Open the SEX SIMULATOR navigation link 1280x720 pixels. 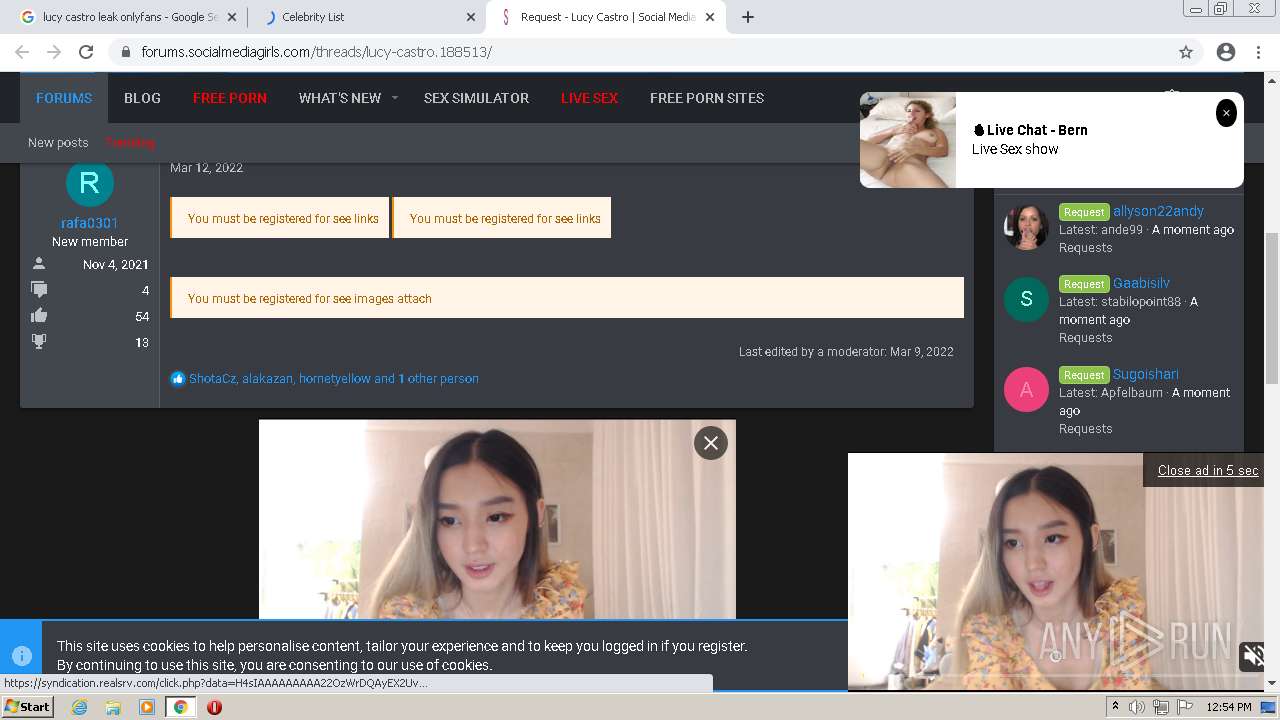click(x=476, y=98)
